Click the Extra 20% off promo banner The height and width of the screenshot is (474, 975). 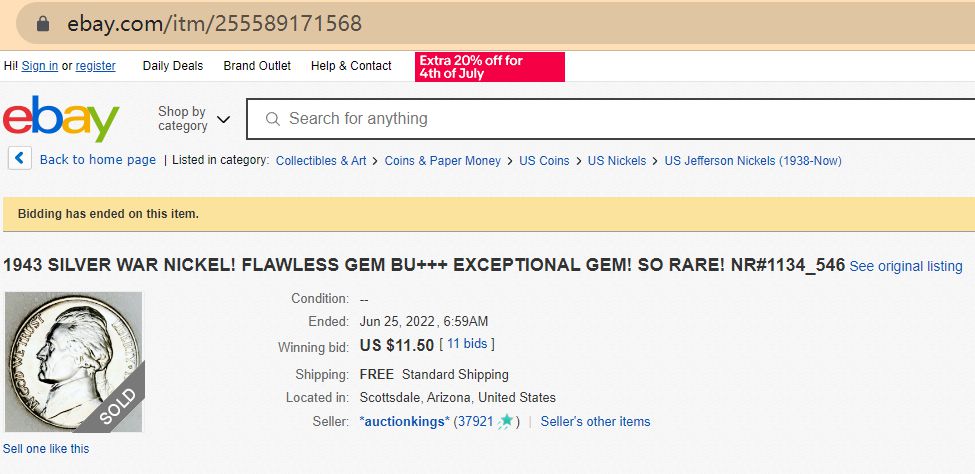click(489, 67)
